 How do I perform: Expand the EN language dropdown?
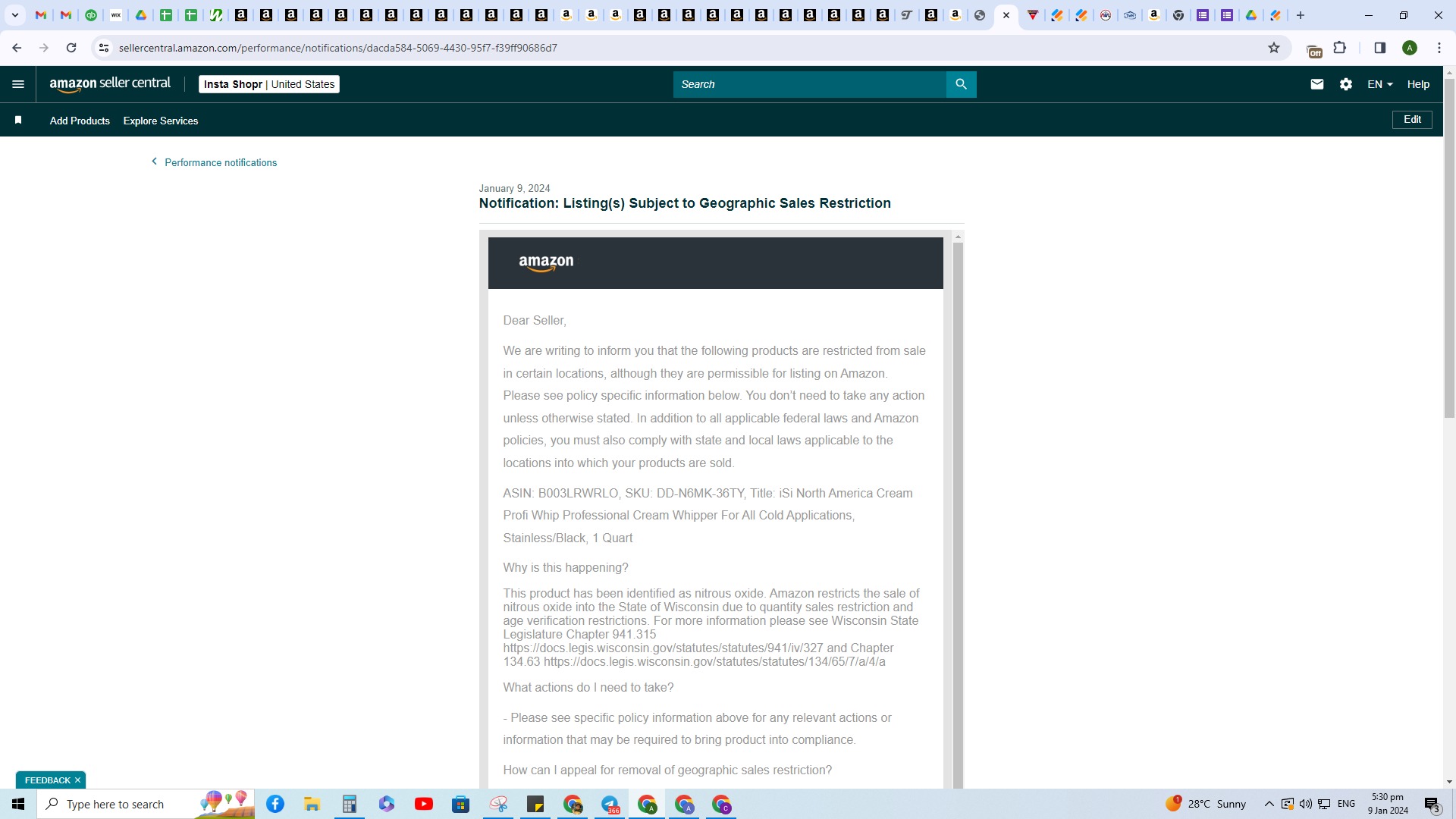[1380, 84]
